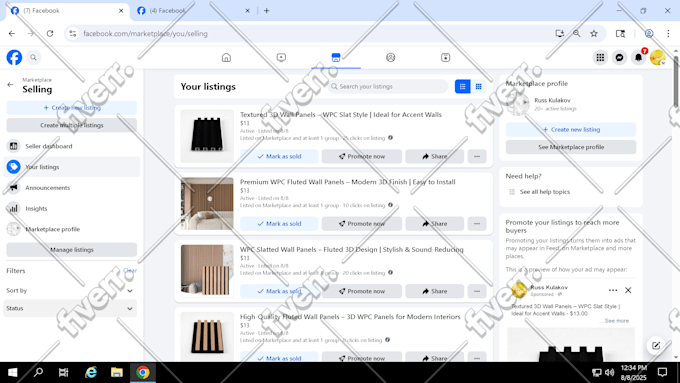Open Insights in sidebar
680x383 pixels.
pos(72,209)
